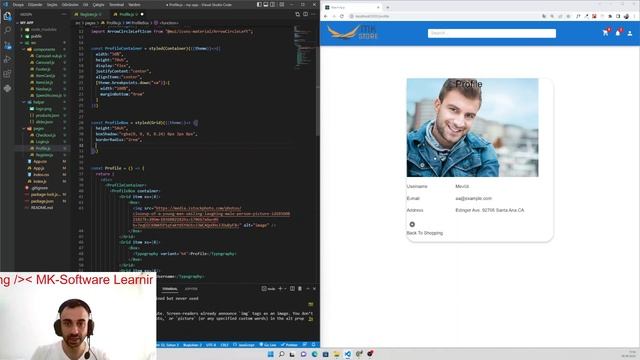The height and width of the screenshot is (360, 640).
Task: Click the profile photo on the card
Action: (473, 128)
